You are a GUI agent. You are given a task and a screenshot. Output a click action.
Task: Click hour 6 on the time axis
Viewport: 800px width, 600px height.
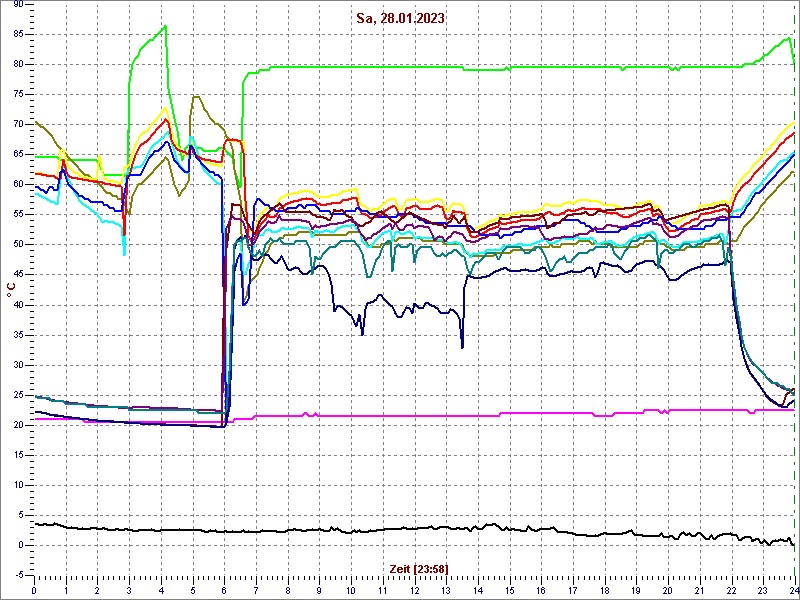click(224, 588)
